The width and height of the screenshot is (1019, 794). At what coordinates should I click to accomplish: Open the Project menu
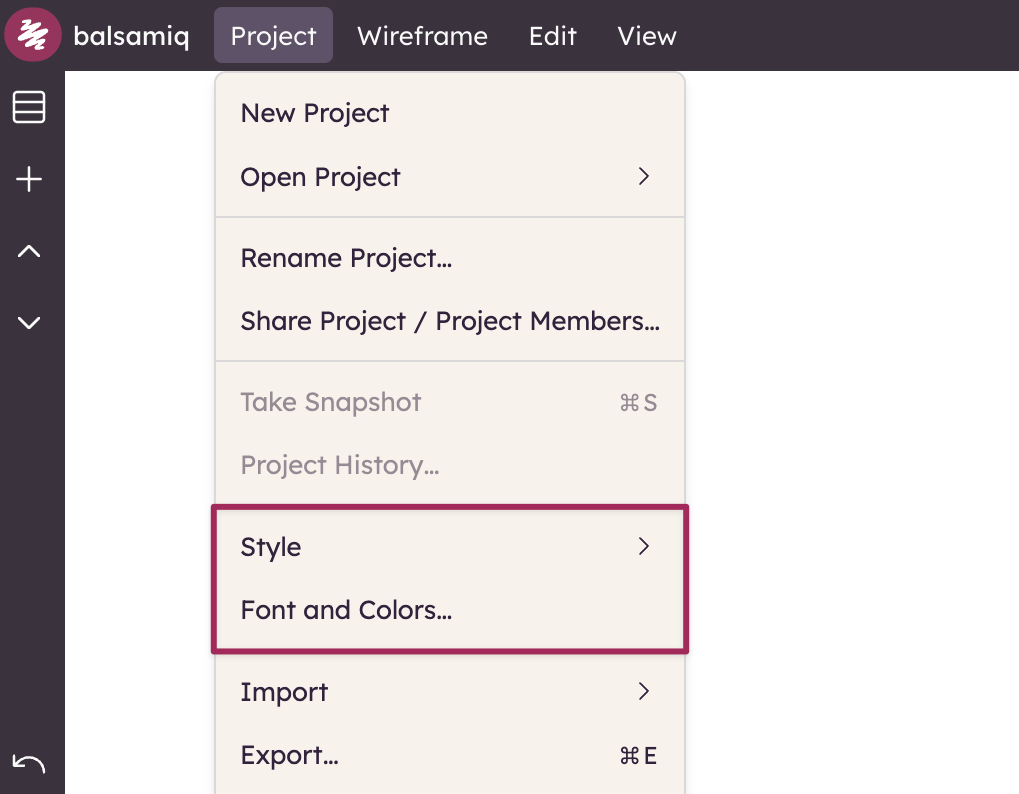coord(273,36)
